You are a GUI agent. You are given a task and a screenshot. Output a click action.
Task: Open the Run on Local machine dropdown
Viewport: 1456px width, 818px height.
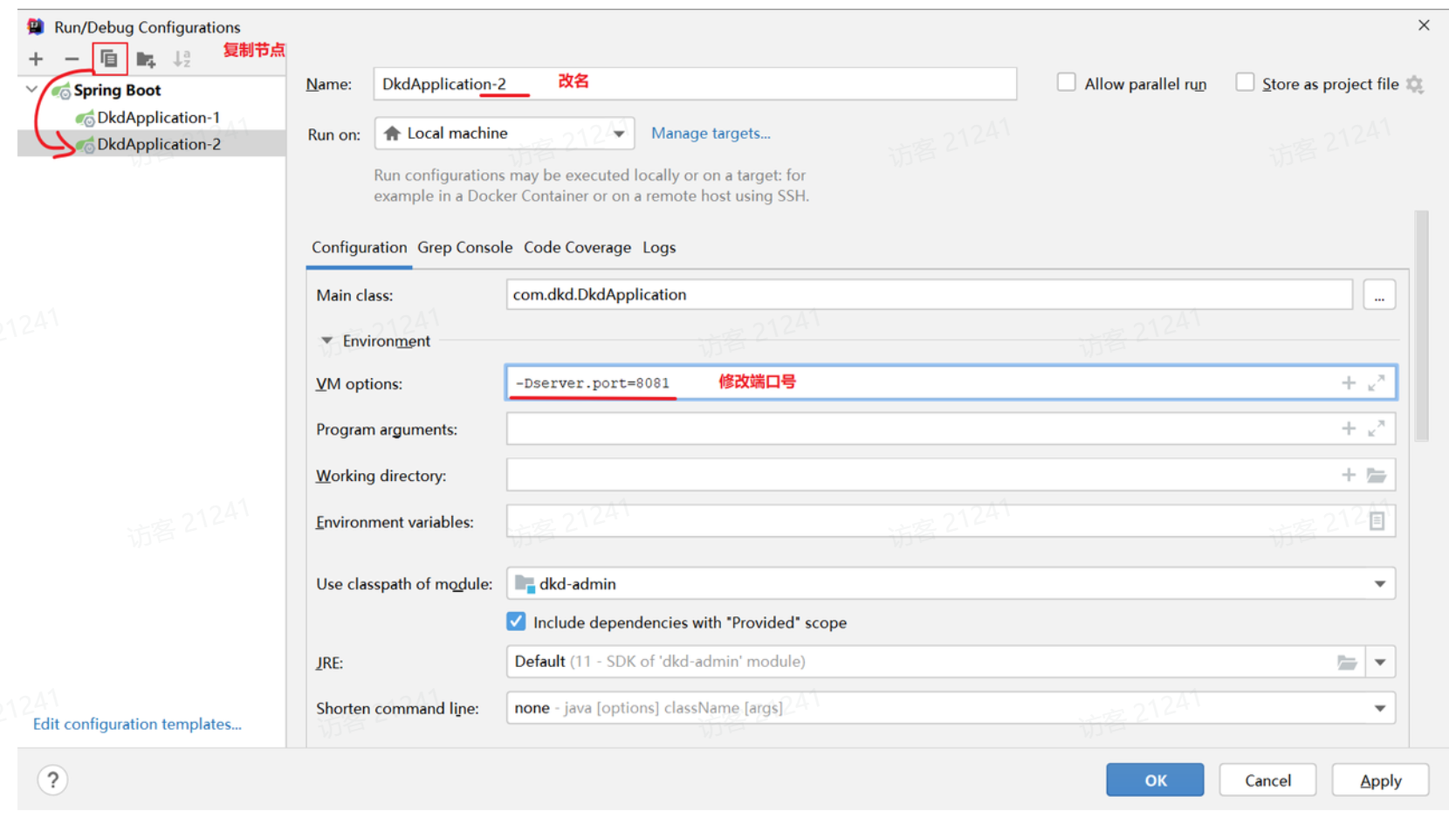click(x=505, y=134)
